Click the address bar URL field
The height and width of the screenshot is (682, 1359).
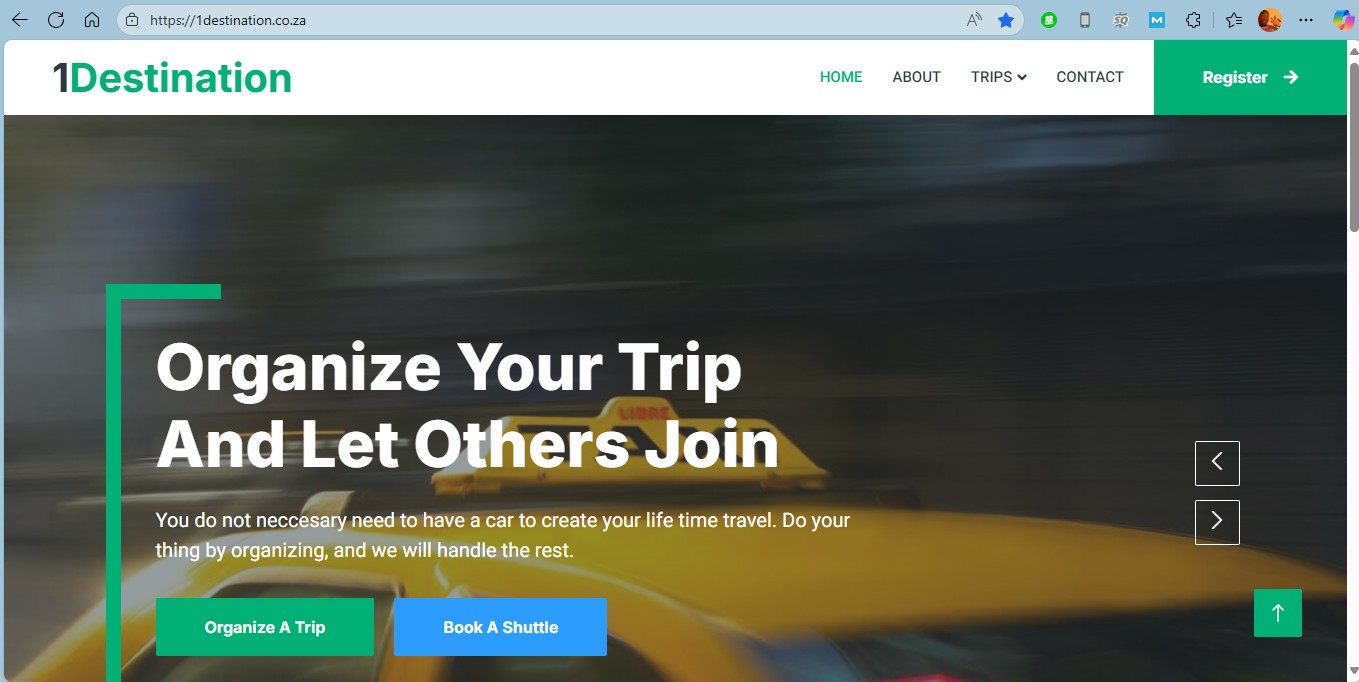tap(550, 20)
